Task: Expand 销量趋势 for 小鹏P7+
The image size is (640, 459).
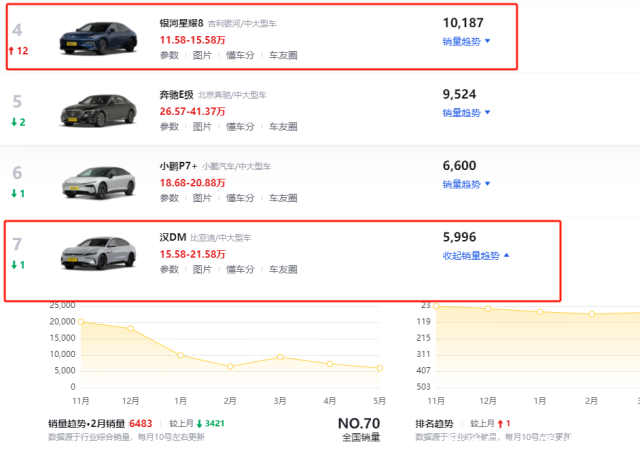Action: (x=466, y=185)
